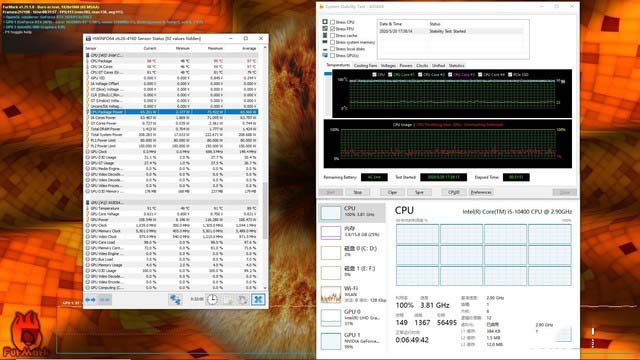
Task: Click the Stop button in AIDA64
Action: pyautogui.click(x=358, y=192)
